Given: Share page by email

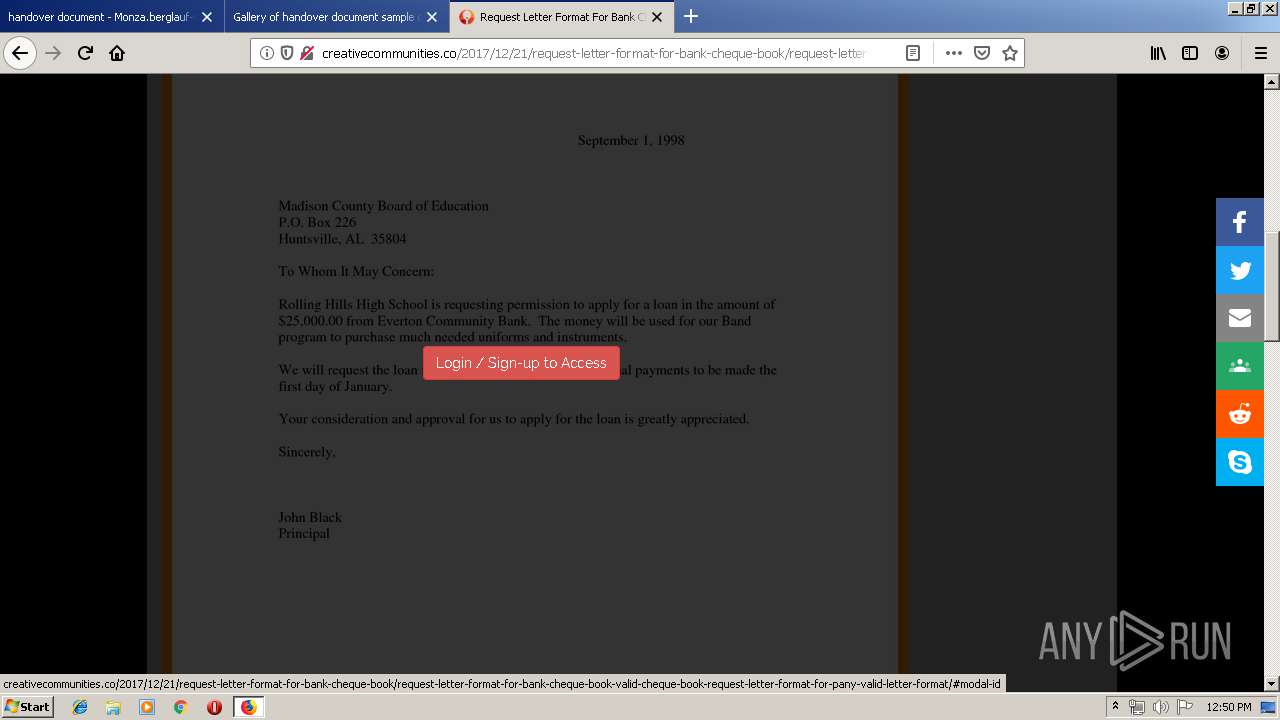Looking at the screenshot, I should click(x=1240, y=318).
